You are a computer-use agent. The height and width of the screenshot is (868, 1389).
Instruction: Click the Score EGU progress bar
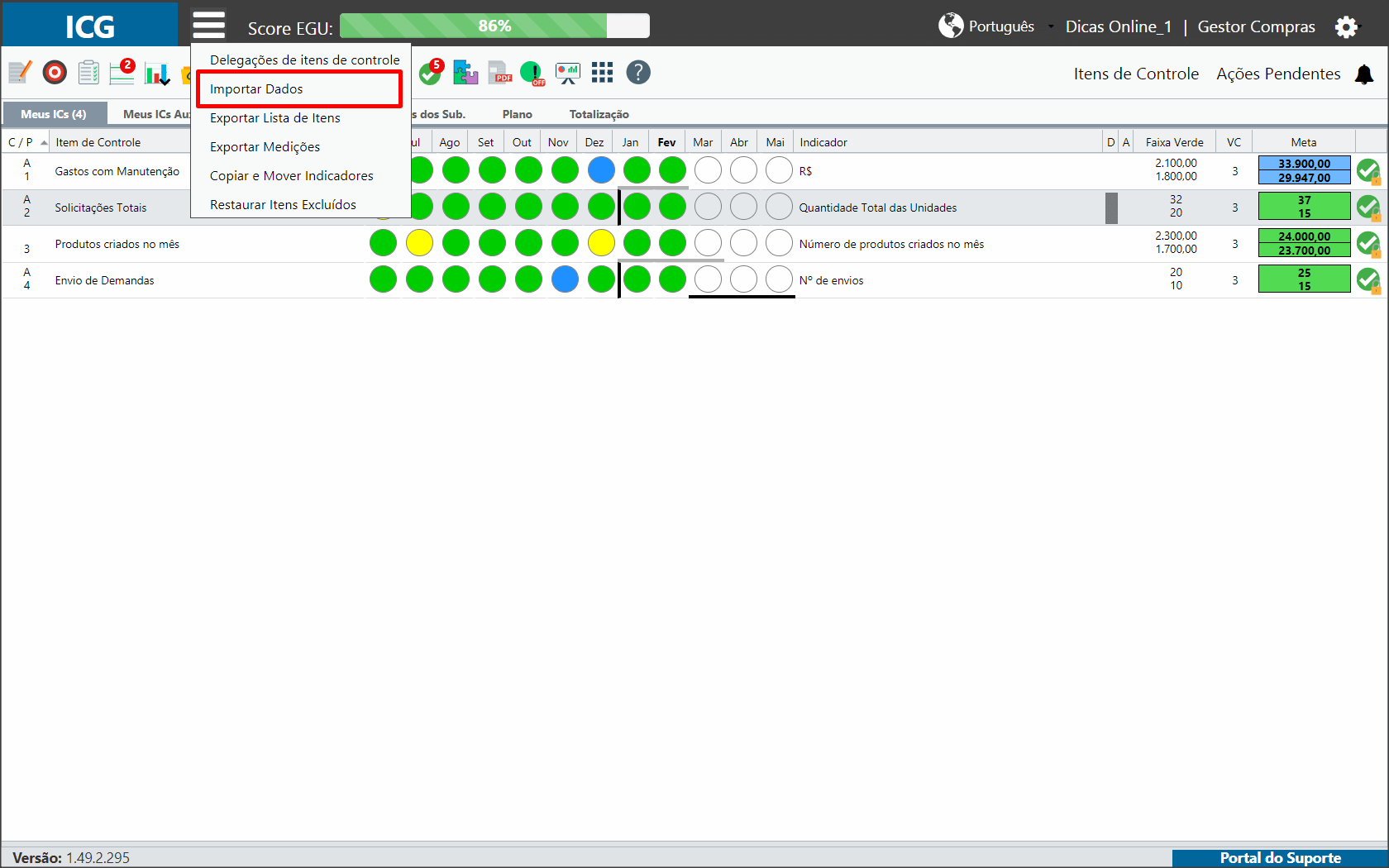point(494,26)
